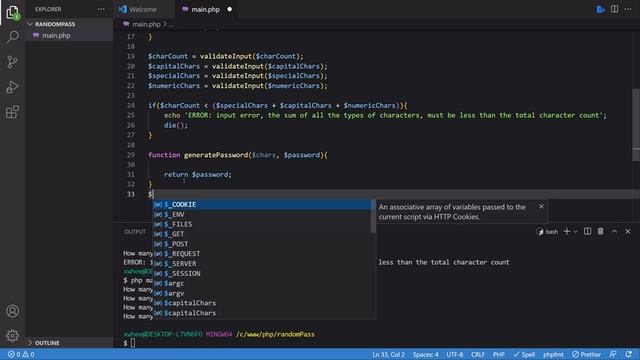640x360 pixels.
Task: Run the file using the top-right play icon
Action: click(x=600, y=9)
